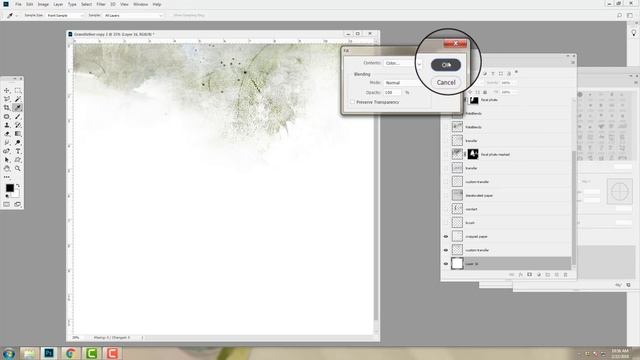Select the History Brush tool

pyautogui.click(x=18, y=125)
